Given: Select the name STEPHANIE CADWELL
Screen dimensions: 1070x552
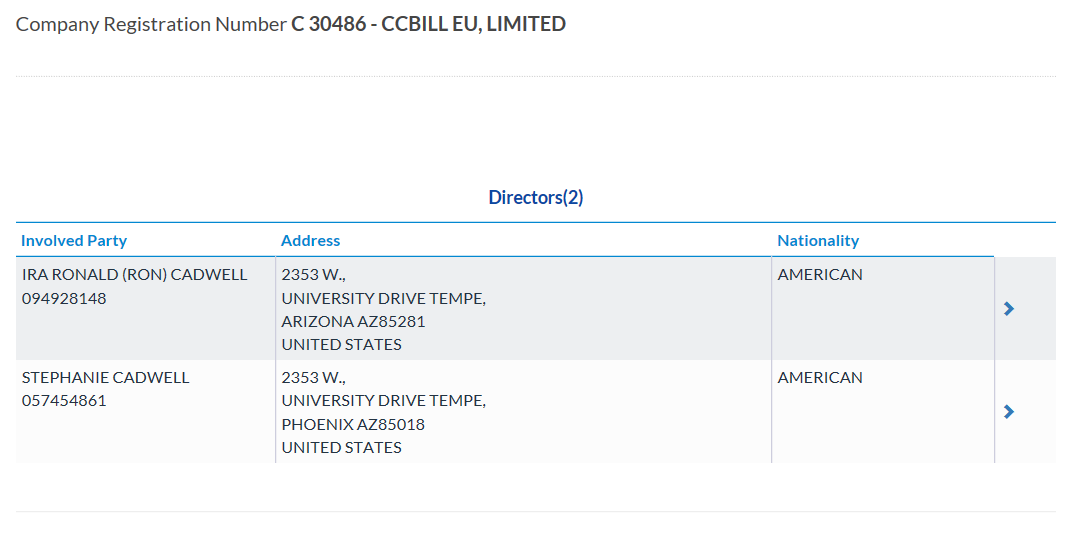Looking at the screenshot, I should point(105,377).
